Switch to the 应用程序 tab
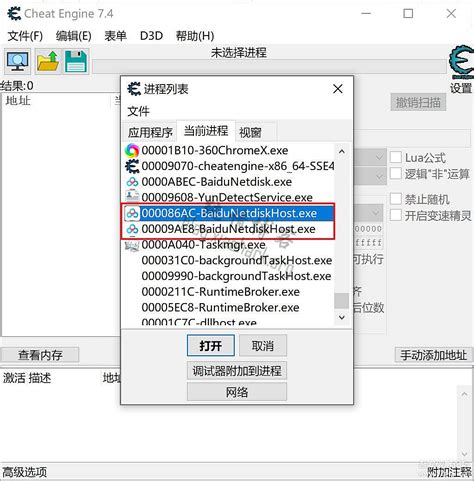474x481 pixels. pos(150,132)
